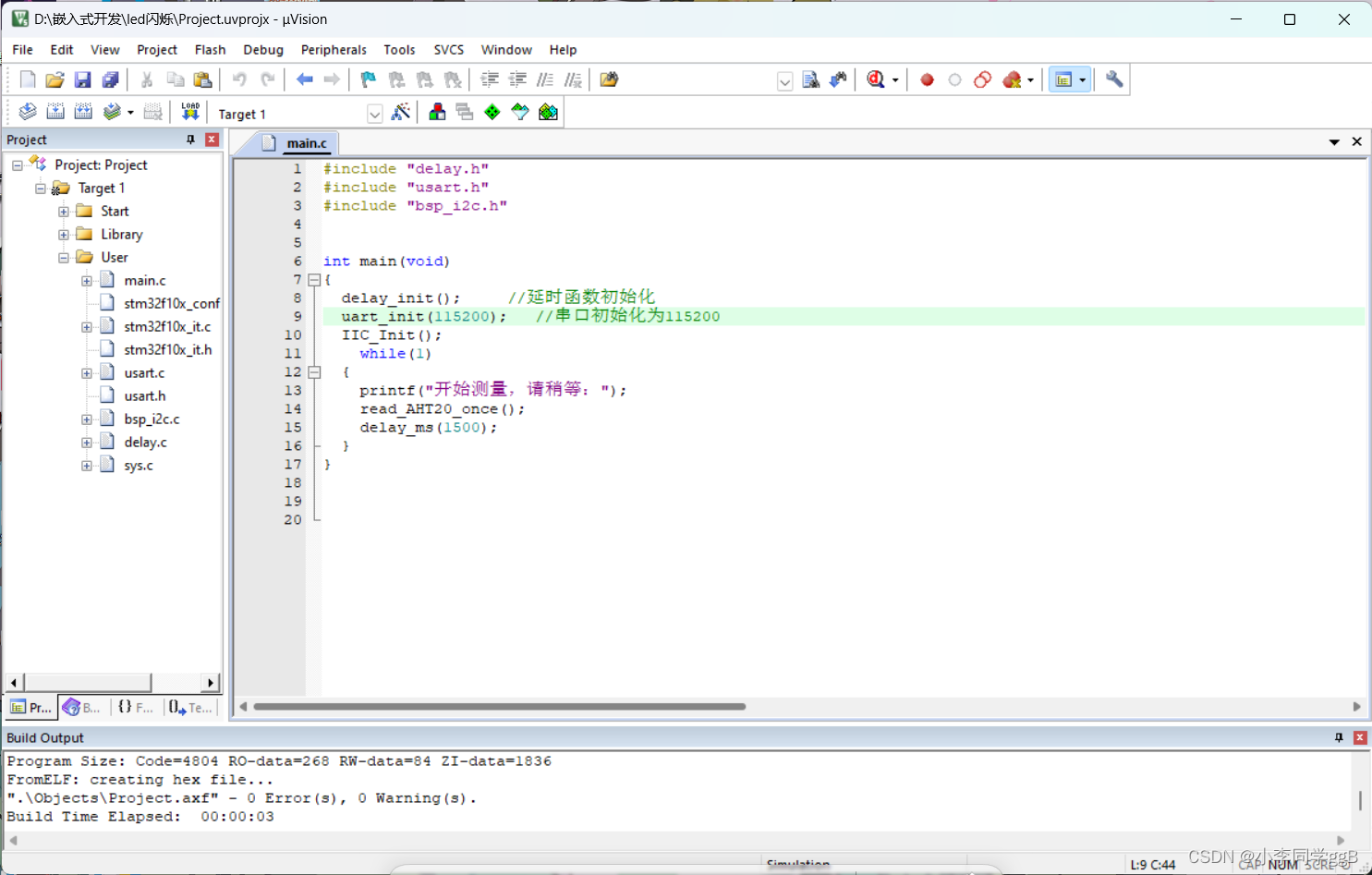Image resolution: width=1372 pixels, height=875 pixels.
Task: Expand the Start folder in project tree
Action: [64, 212]
